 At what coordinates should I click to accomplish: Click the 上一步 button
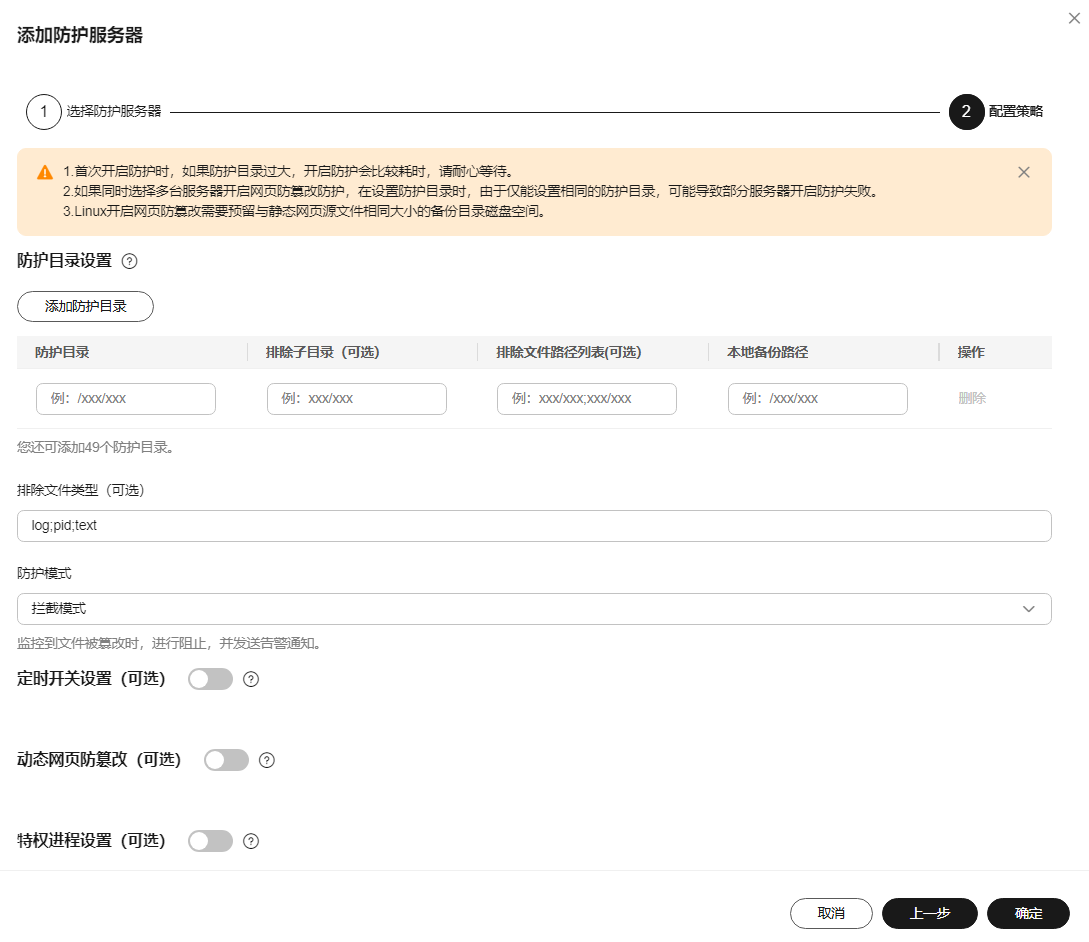click(x=930, y=914)
